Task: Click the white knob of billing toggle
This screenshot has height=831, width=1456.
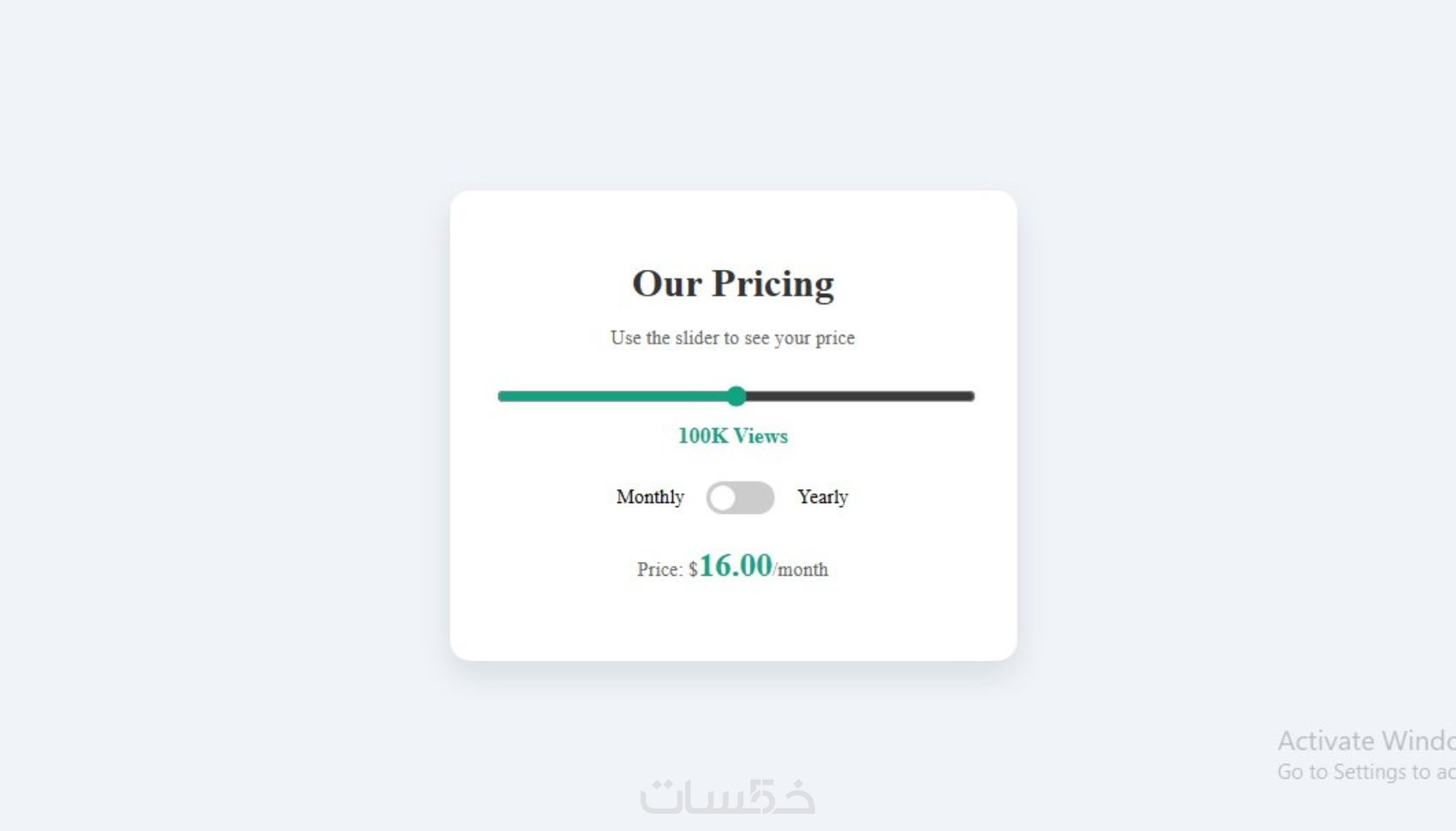Action: pos(723,498)
